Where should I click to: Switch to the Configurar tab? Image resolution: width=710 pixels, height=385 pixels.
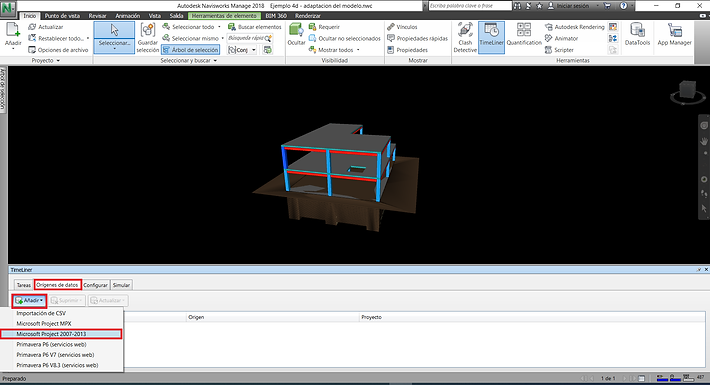[x=96, y=285]
